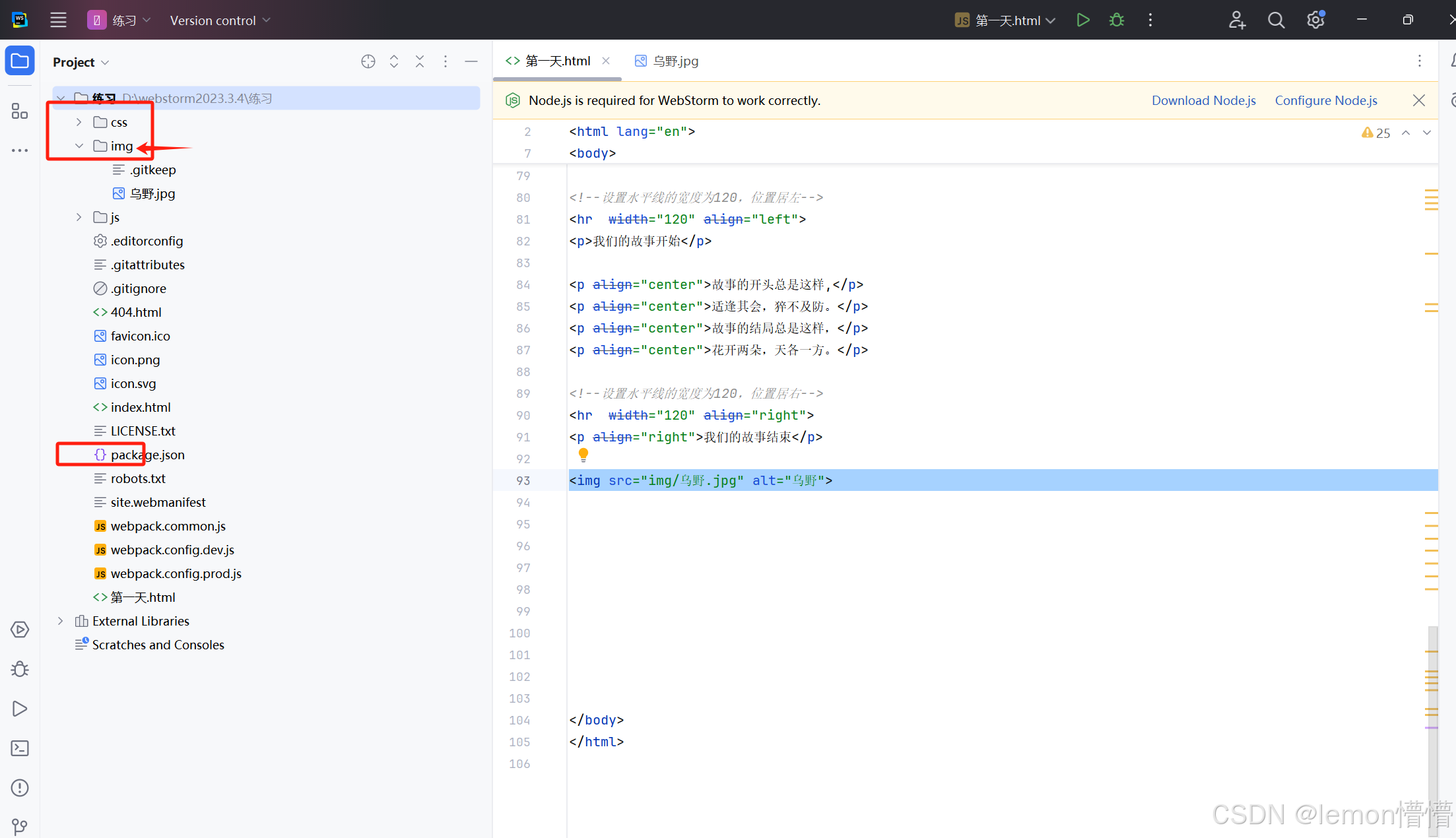Click the green Run button in toolbar
Viewport: 1456px width, 838px height.
[x=1082, y=20]
